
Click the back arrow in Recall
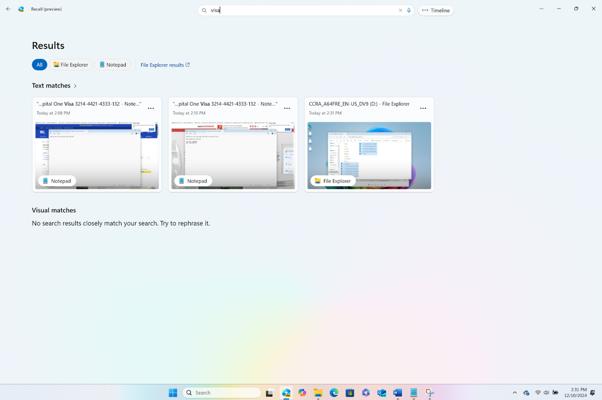[8, 9]
